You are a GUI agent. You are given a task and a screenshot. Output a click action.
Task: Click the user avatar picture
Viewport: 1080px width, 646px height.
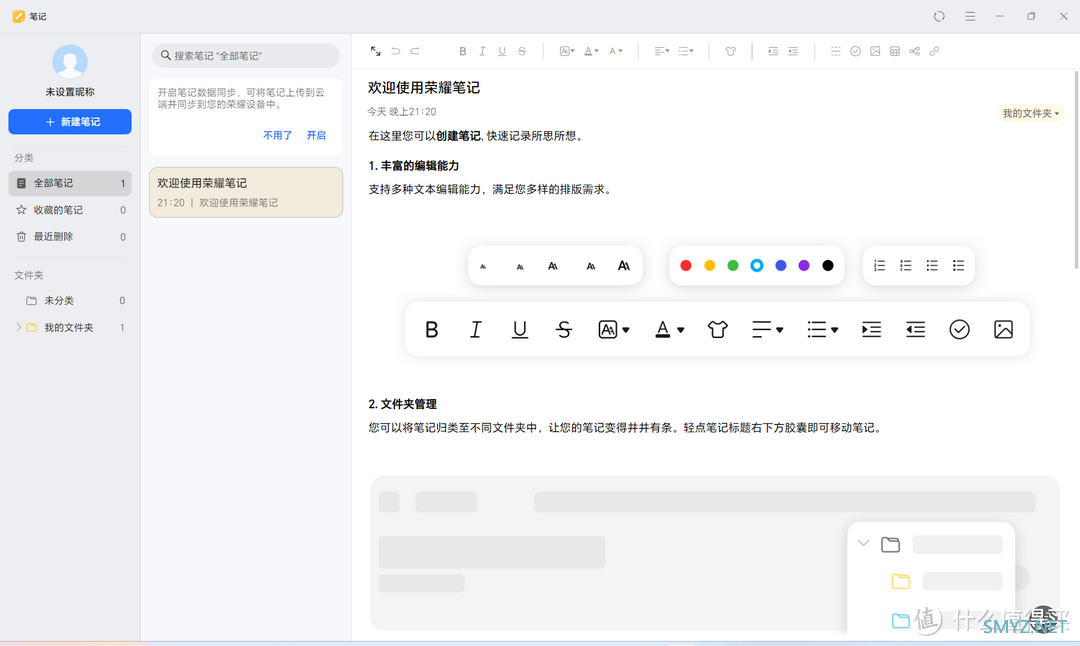tap(70, 62)
